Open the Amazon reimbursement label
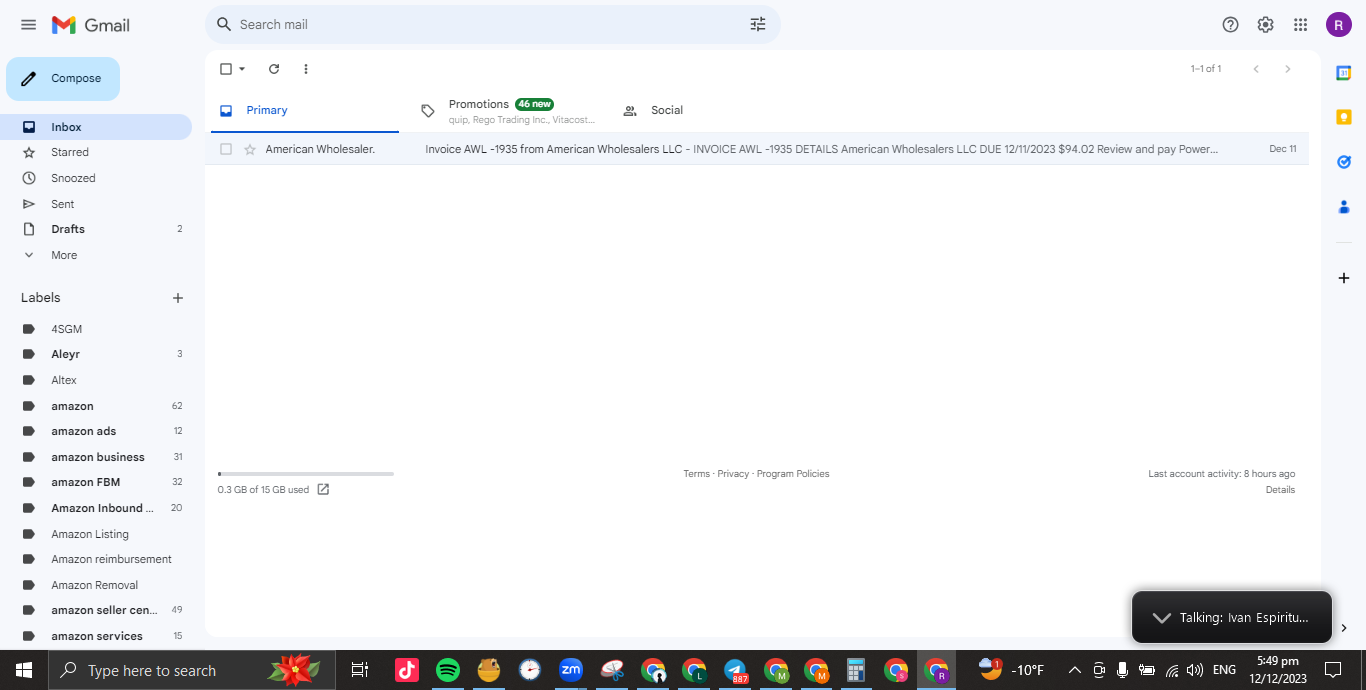This screenshot has height=690, width=1366. point(96,559)
